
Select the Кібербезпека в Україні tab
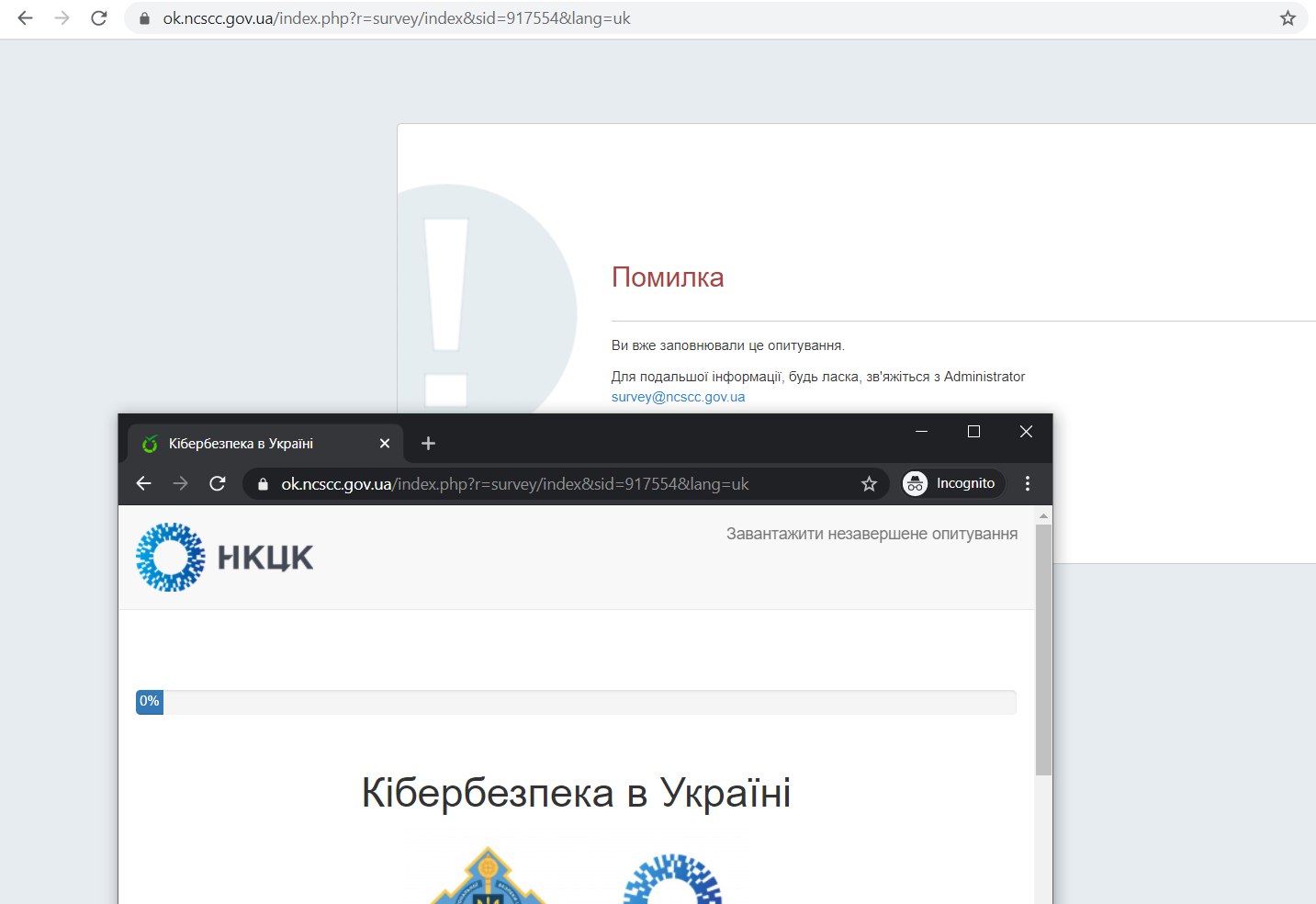click(264, 444)
